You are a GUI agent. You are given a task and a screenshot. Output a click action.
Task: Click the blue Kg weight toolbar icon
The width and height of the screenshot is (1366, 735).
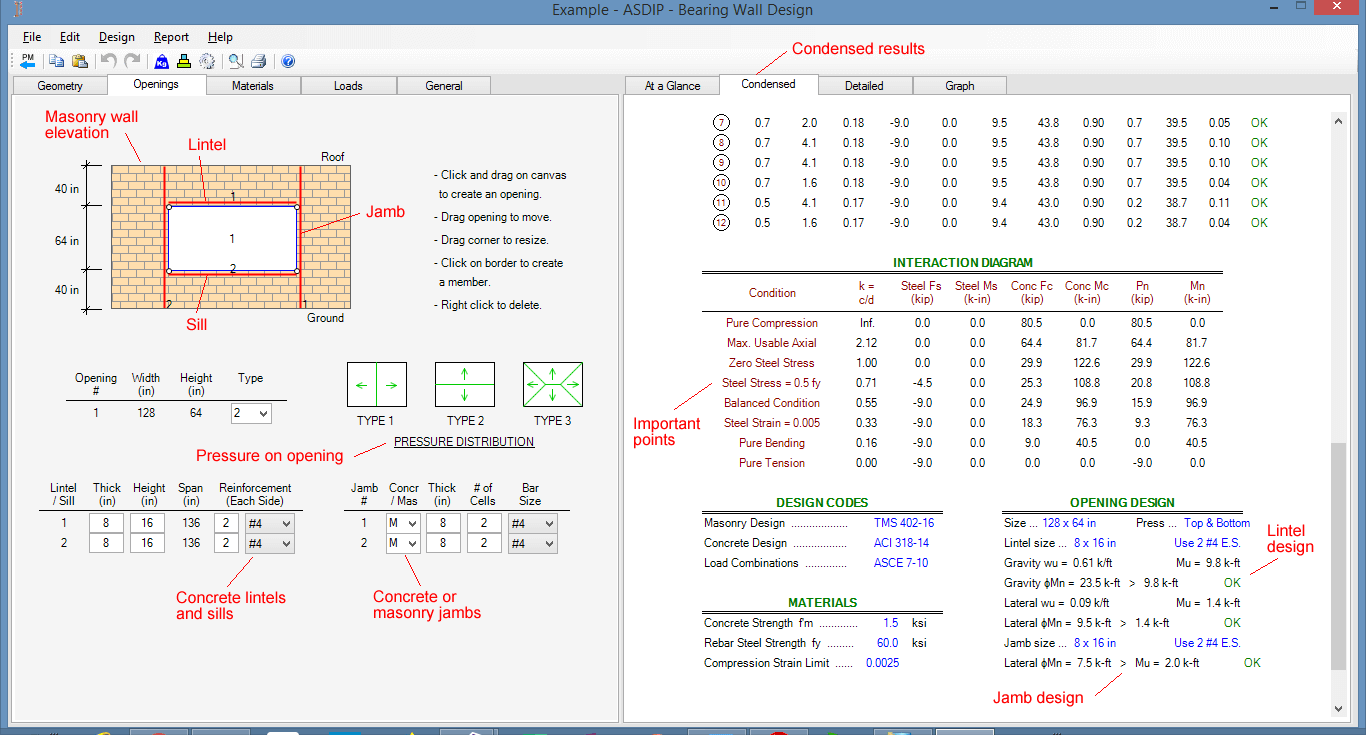click(x=162, y=61)
